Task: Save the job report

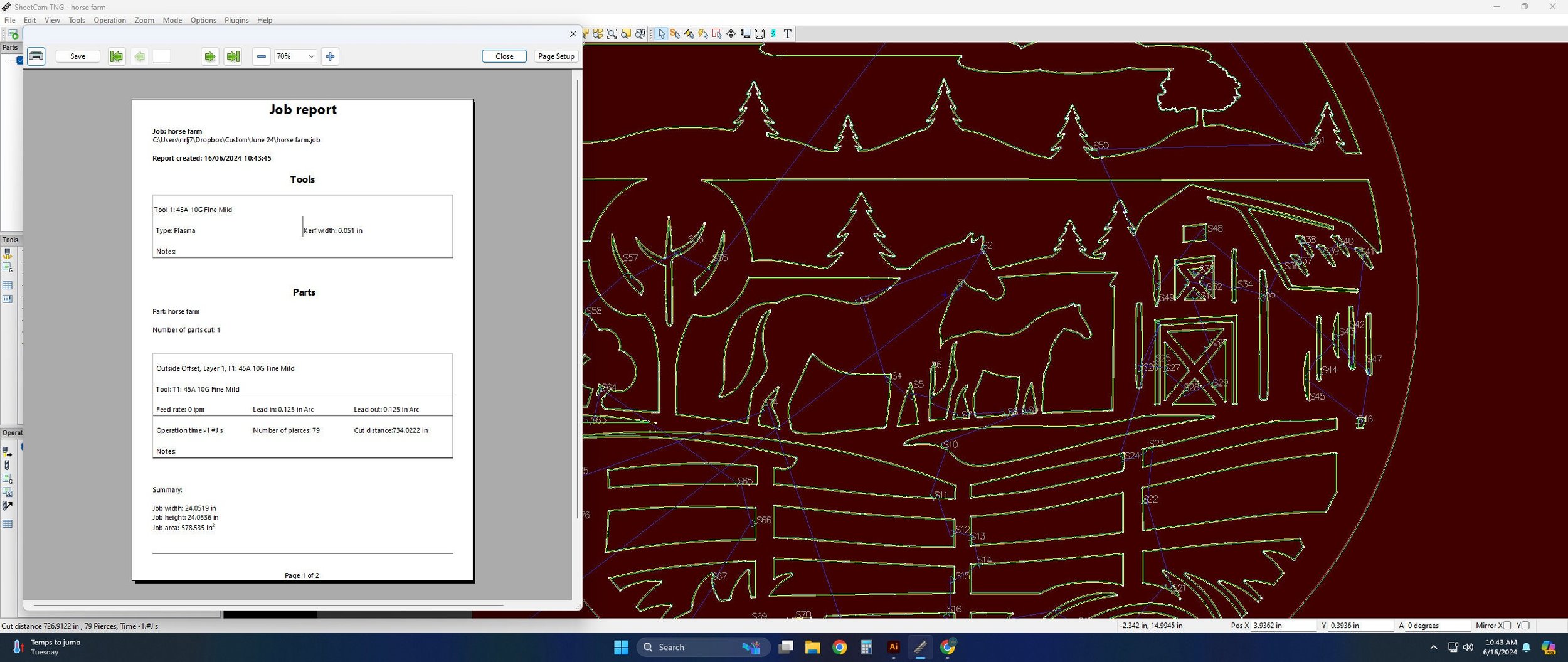Action: 78,56
